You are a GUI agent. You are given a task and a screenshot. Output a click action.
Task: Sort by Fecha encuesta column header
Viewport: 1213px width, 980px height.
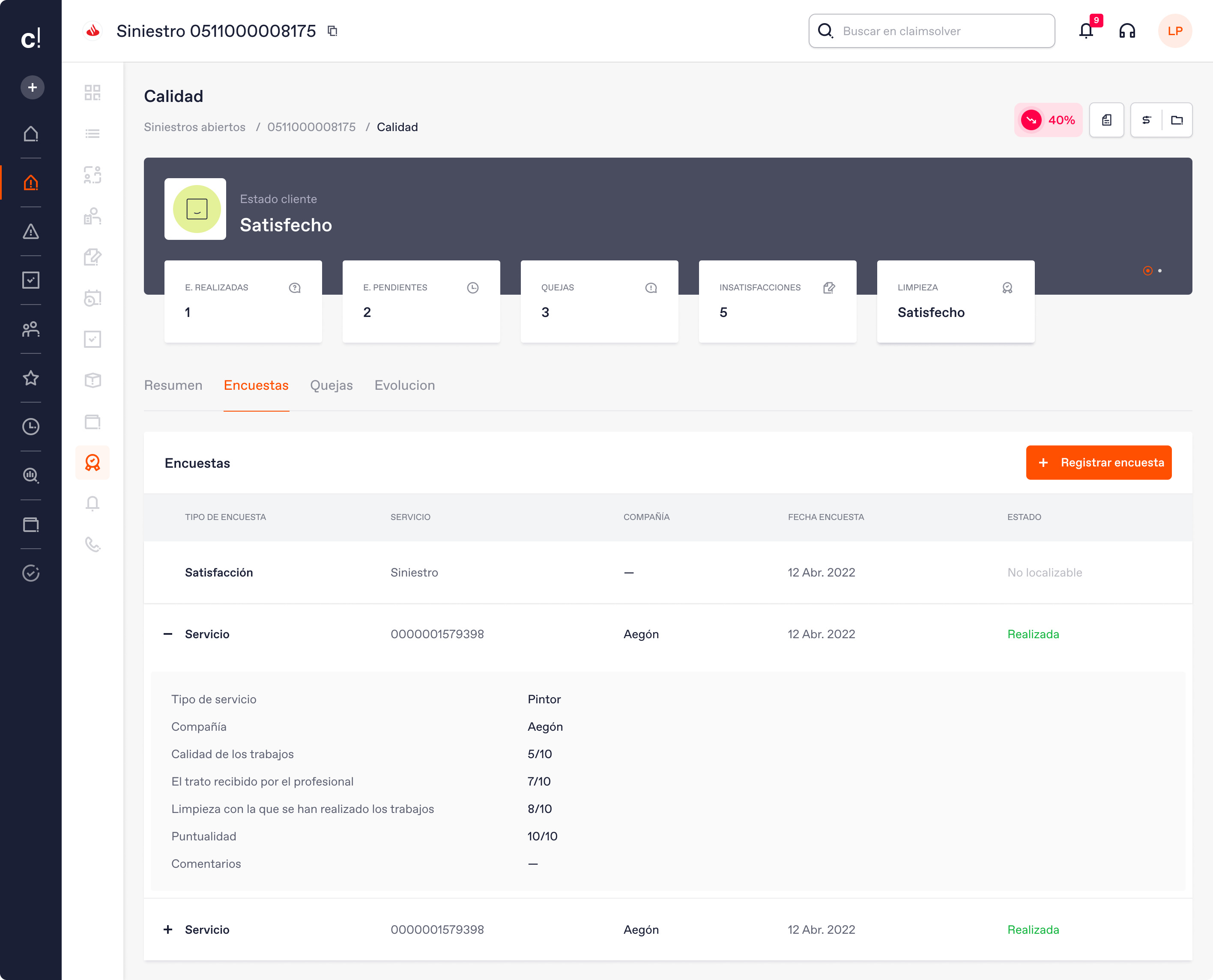(826, 517)
